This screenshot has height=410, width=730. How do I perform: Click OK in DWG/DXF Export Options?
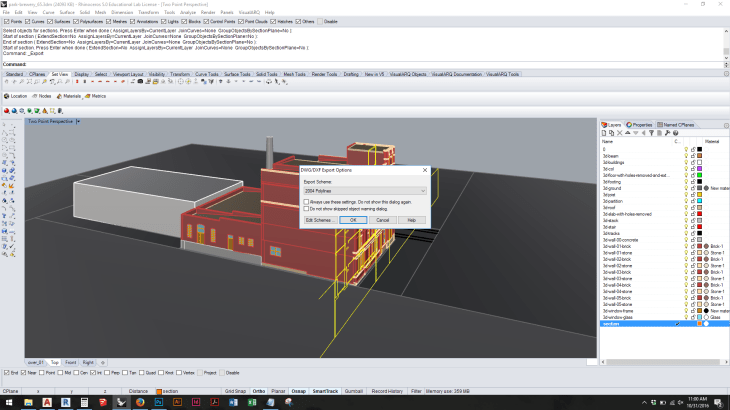353,219
